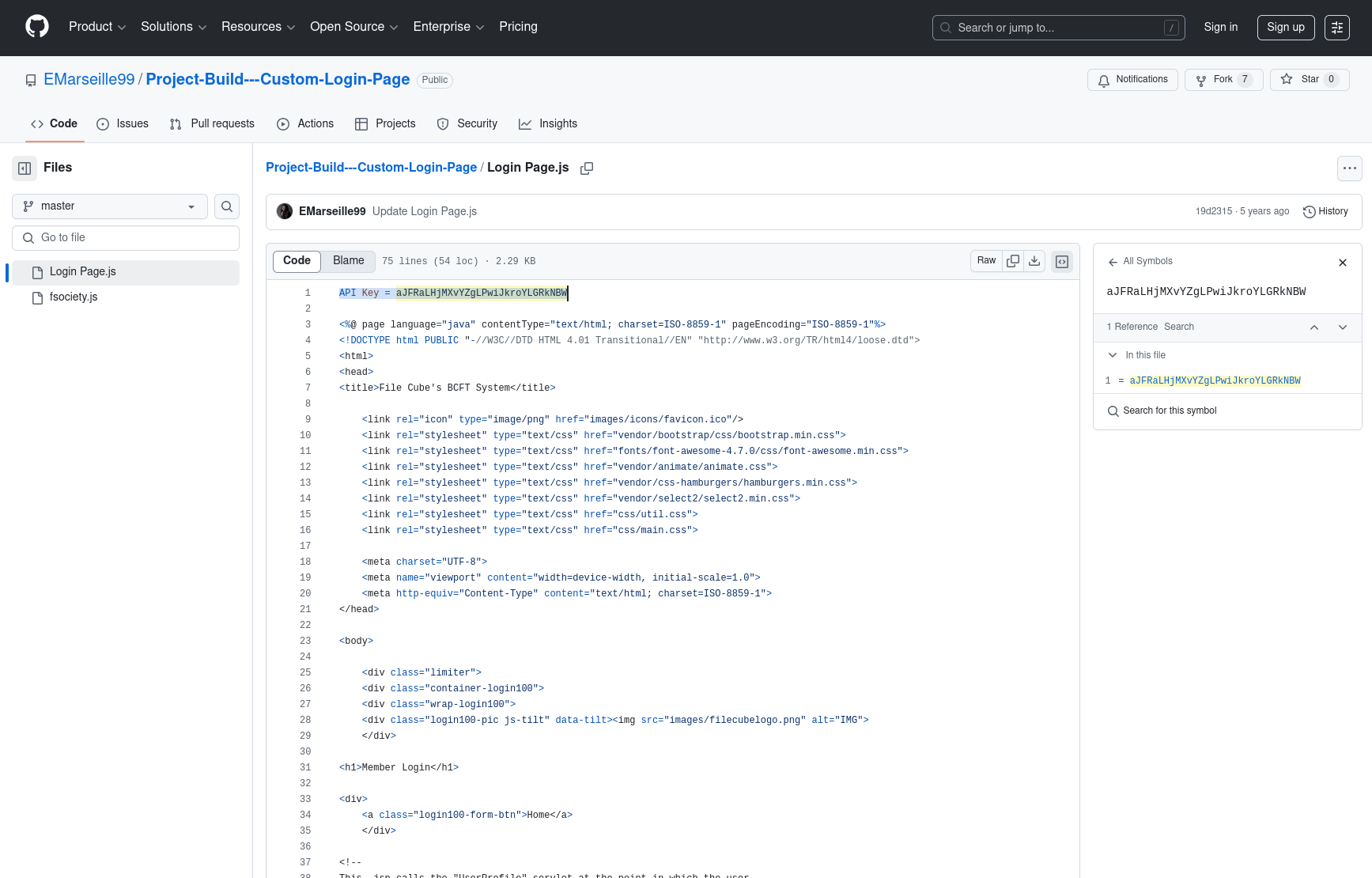Open breadcrumb Project-Build---Custom-Login-Page link
The image size is (1372, 878).
(x=371, y=168)
